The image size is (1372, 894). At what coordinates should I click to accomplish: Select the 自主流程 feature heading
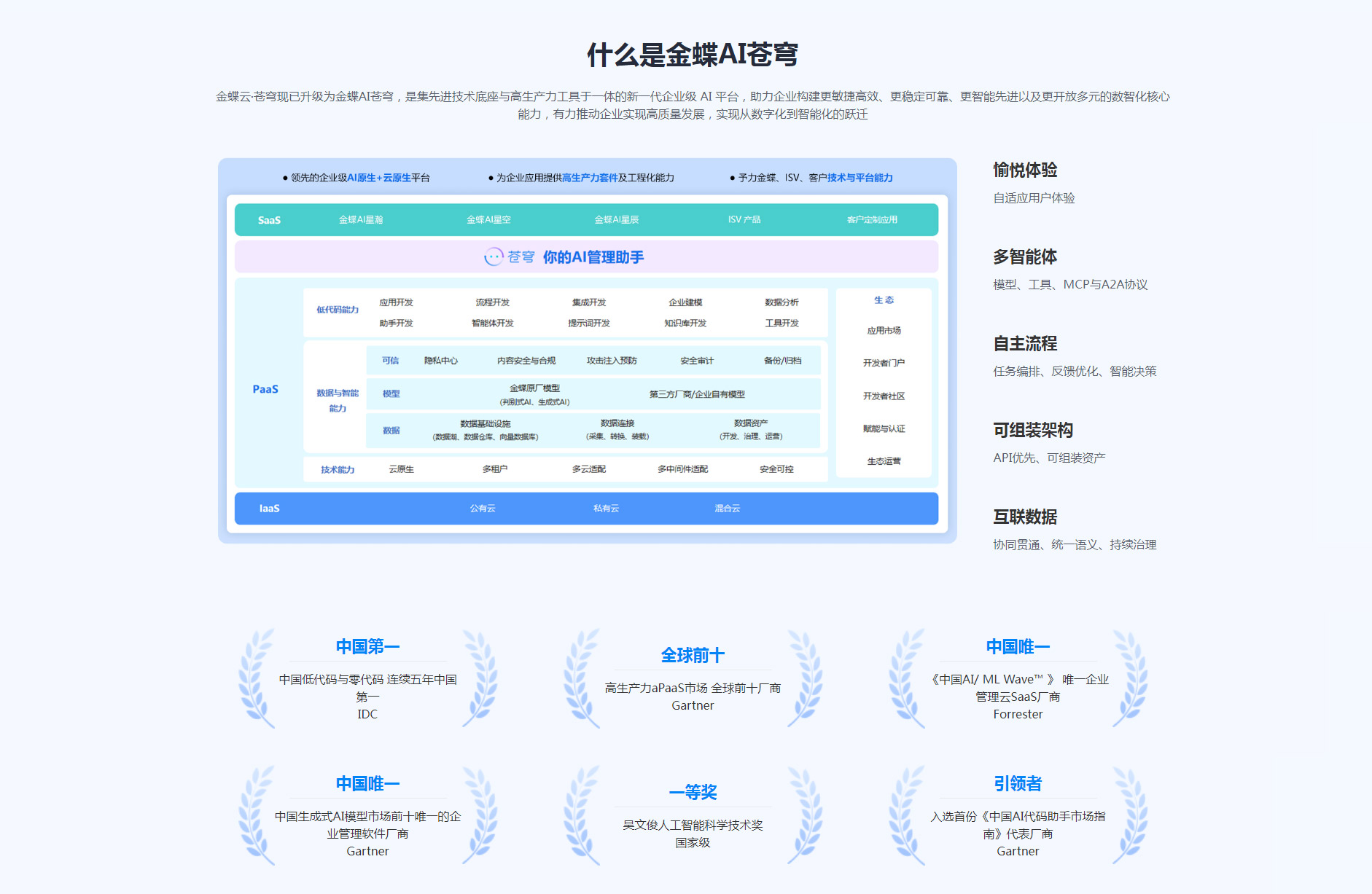coord(1025,343)
